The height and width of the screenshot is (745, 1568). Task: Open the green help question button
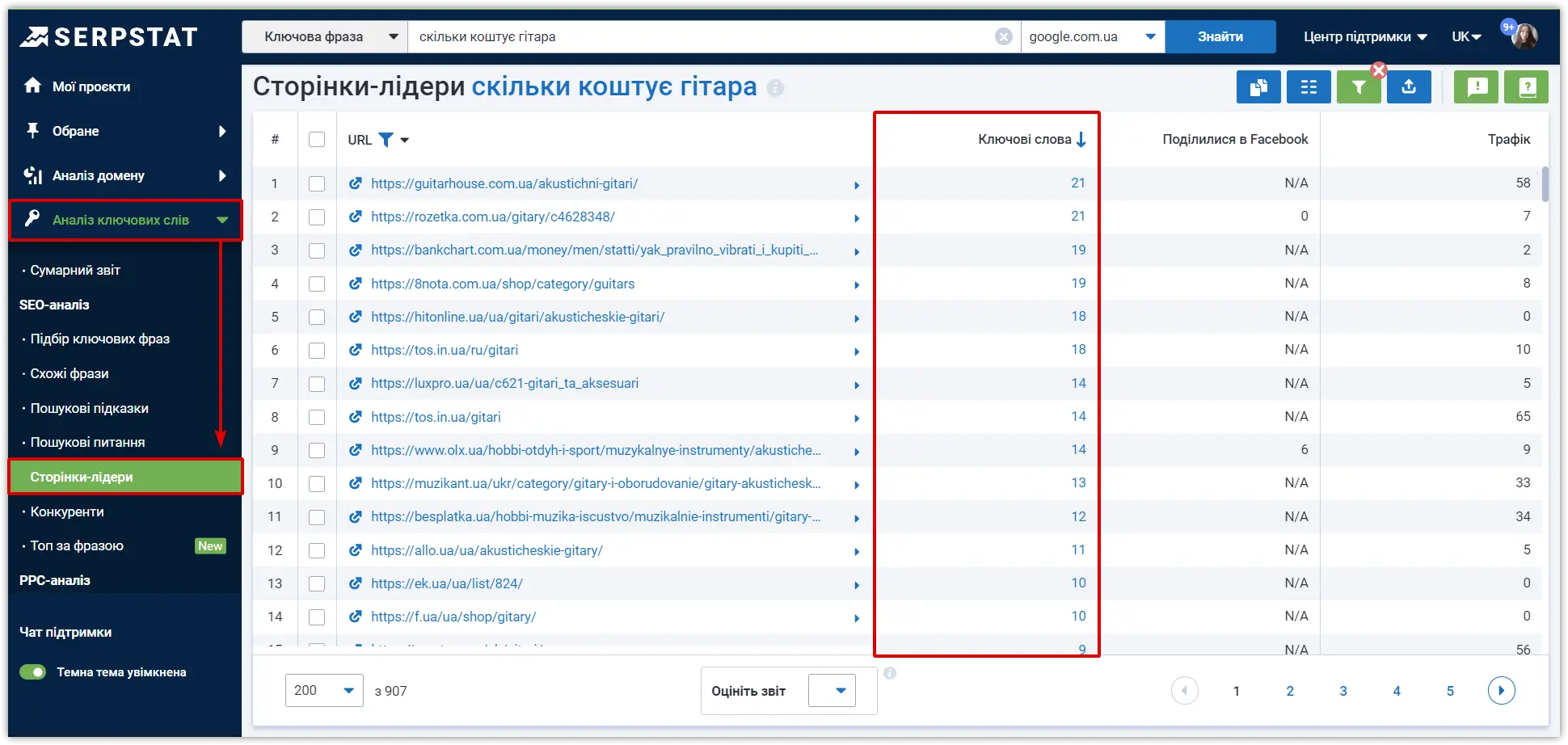click(1527, 87)
